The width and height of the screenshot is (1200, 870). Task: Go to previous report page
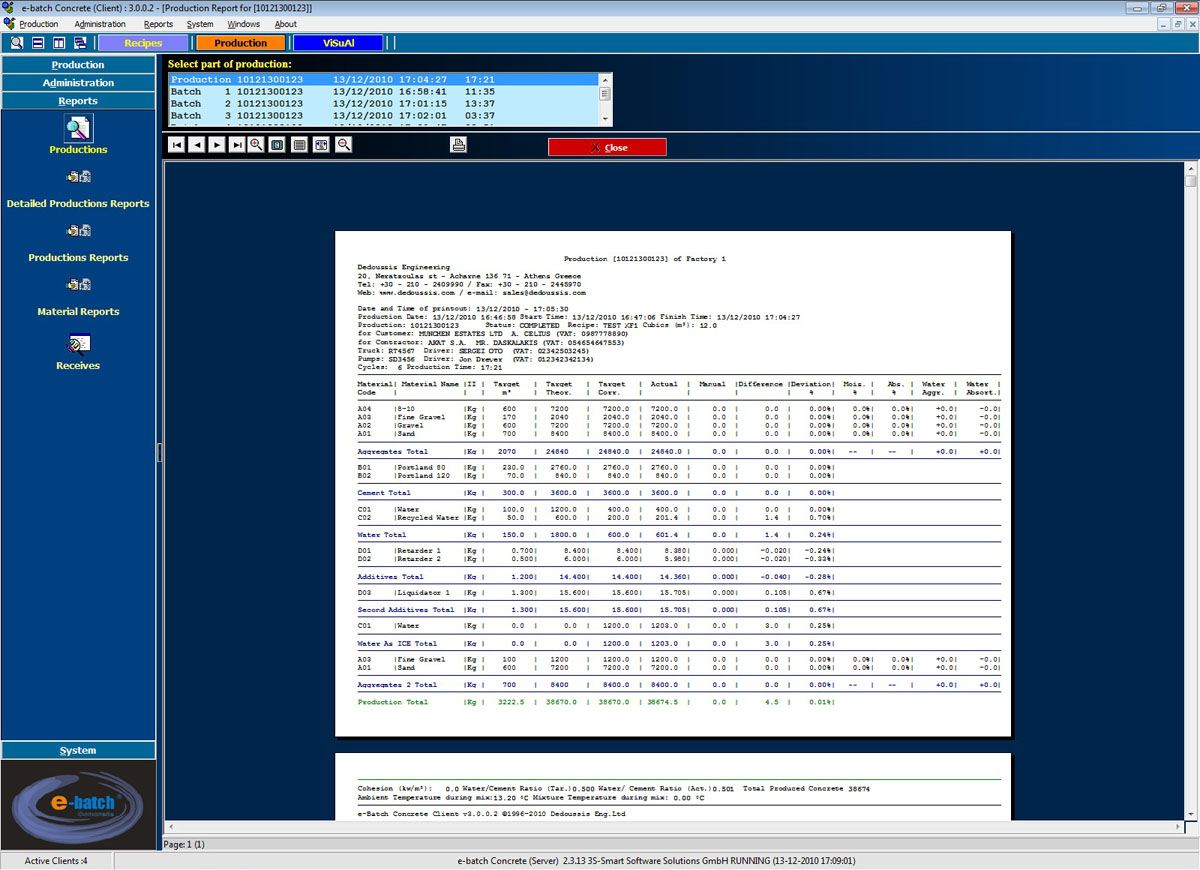click(197, 145)
